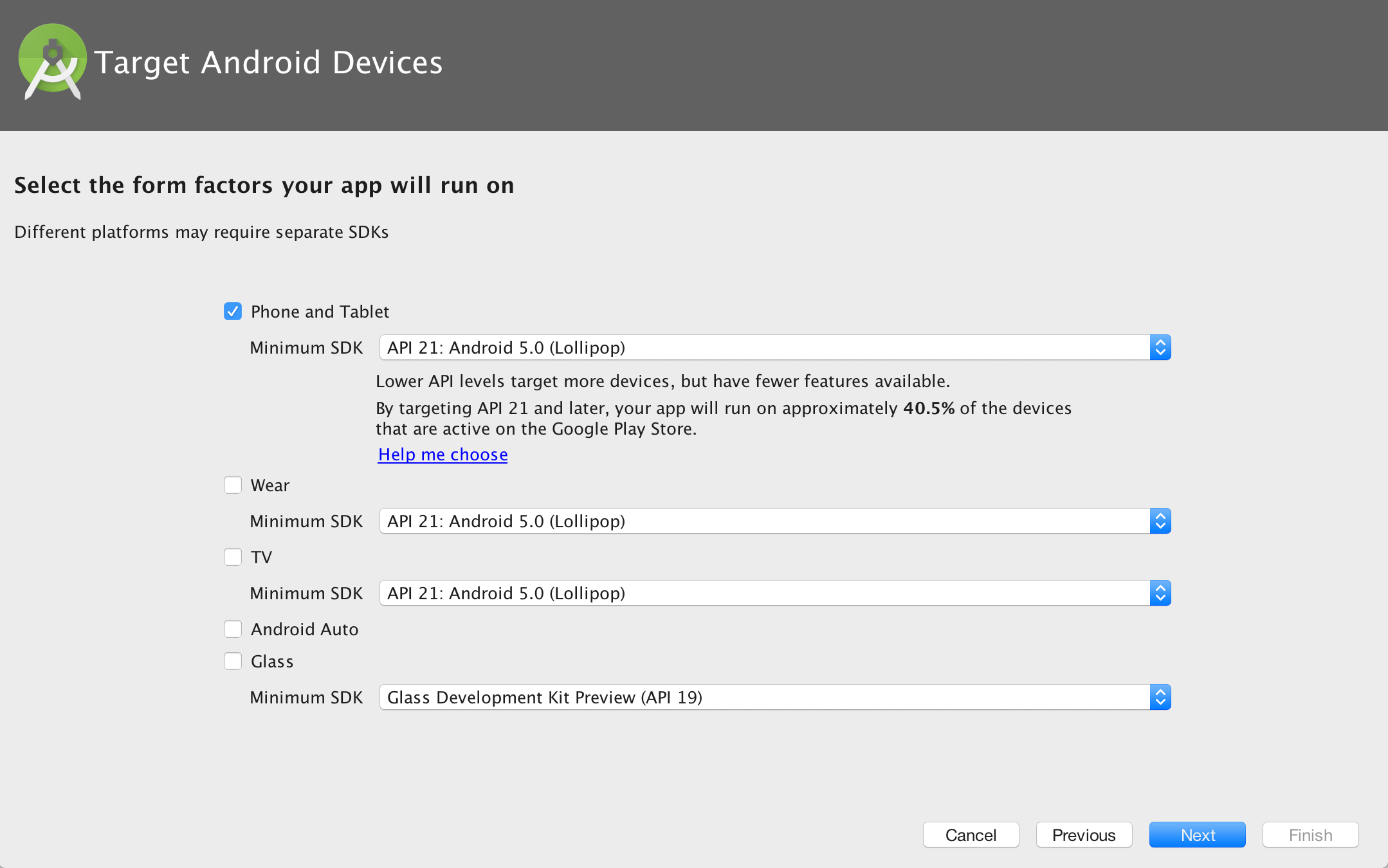Click the Minimum SDK label under Wear
Viewport: 1388px width, 868px height.
click(306, 521)
